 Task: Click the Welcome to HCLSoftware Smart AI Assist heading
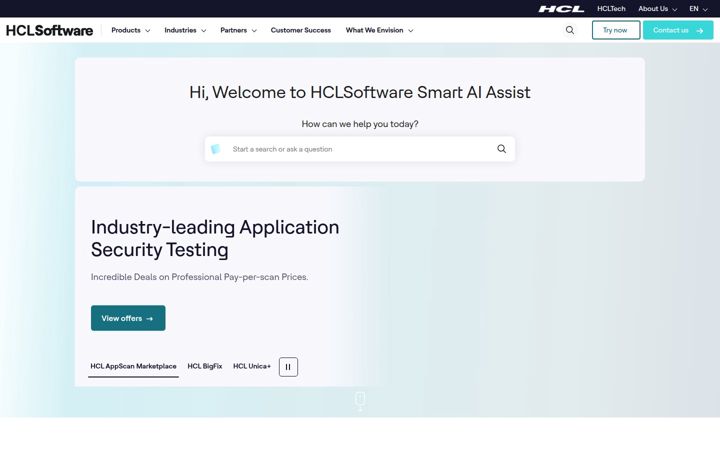(360, 92)
